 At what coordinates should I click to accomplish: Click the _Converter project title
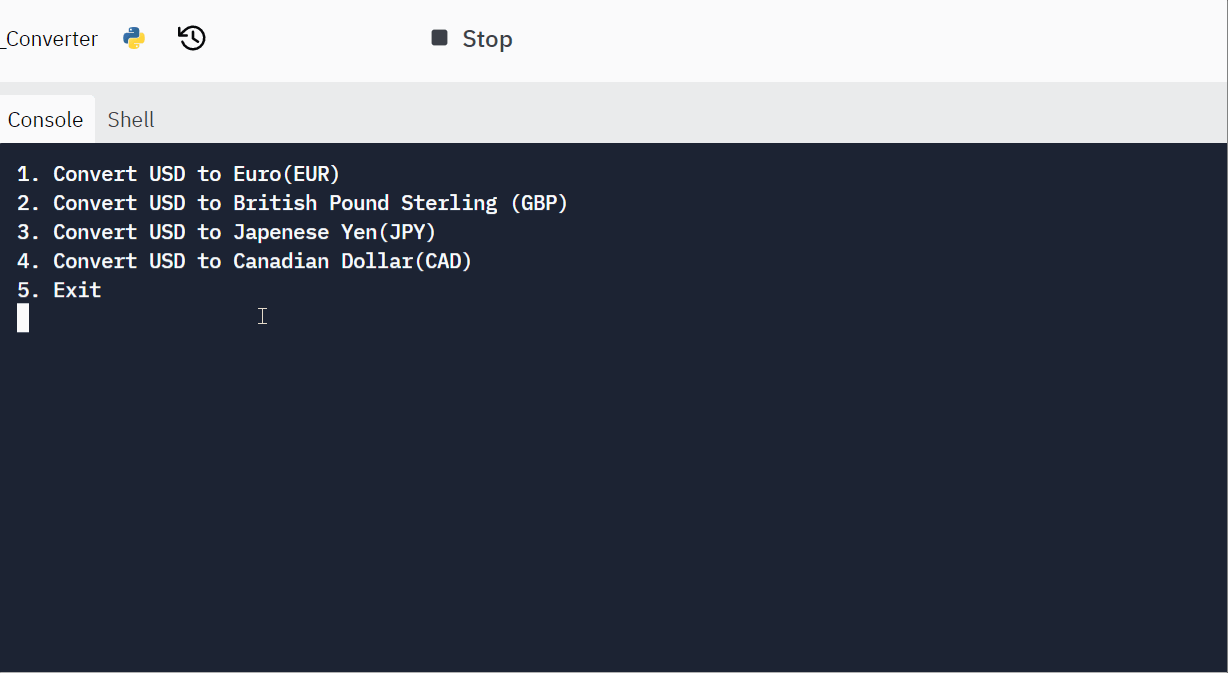click(49, 38)
